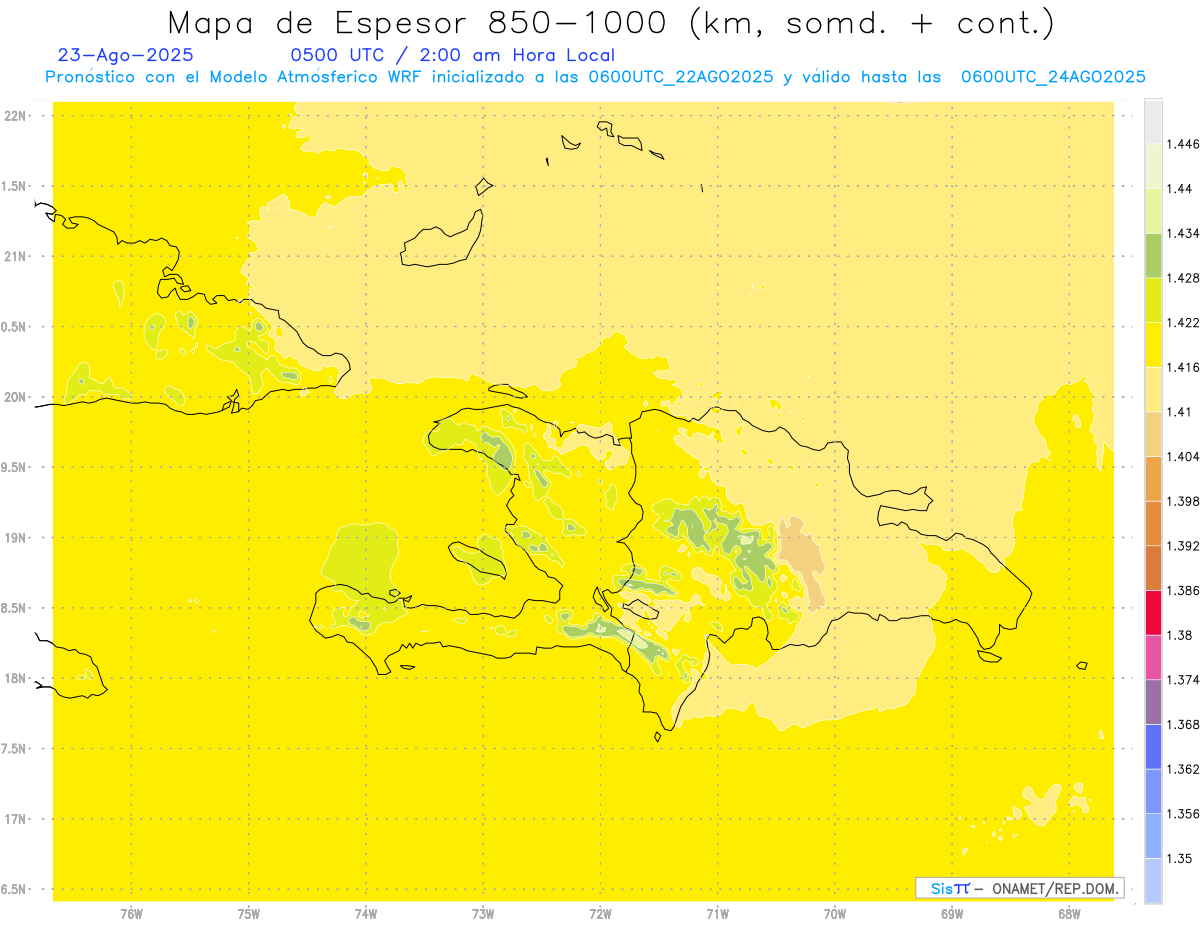
Task: Click the WRF model forecast description line
Action: point(595,77)
